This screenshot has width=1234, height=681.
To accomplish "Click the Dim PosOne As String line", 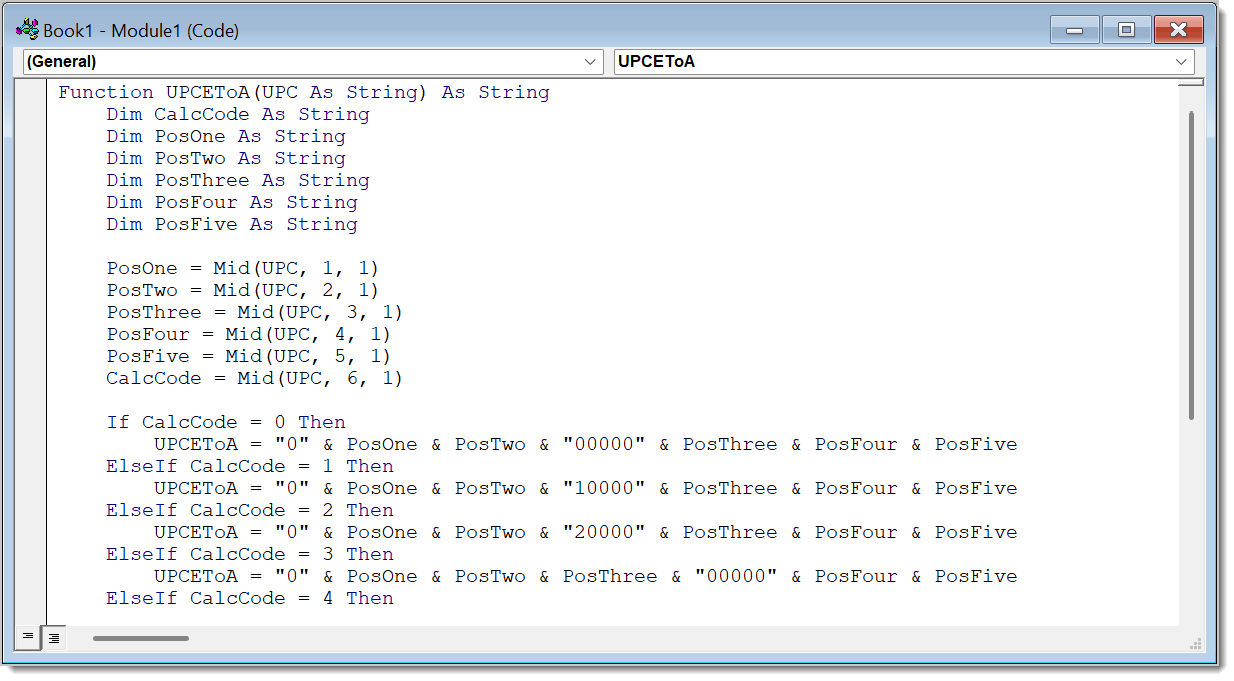I will coord(226,136).
